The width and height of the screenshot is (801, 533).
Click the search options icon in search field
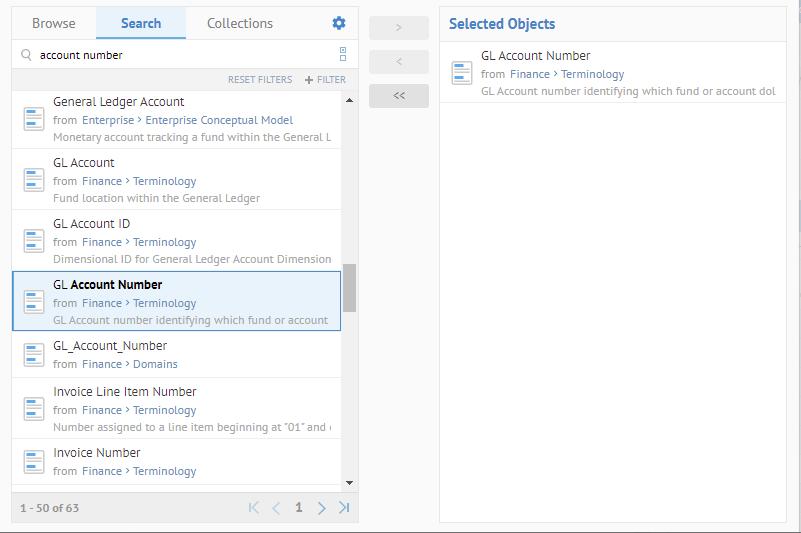(343, 55)
